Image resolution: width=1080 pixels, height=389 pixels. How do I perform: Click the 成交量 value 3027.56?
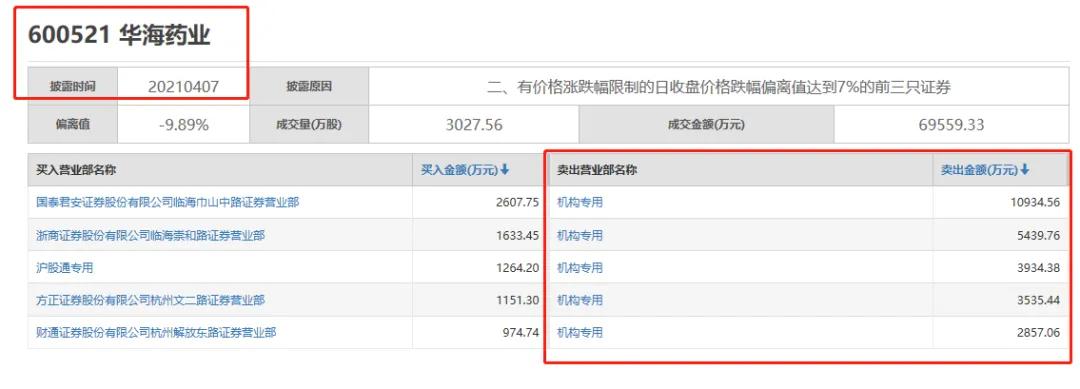pyautogui.click(x=474, y=125)
